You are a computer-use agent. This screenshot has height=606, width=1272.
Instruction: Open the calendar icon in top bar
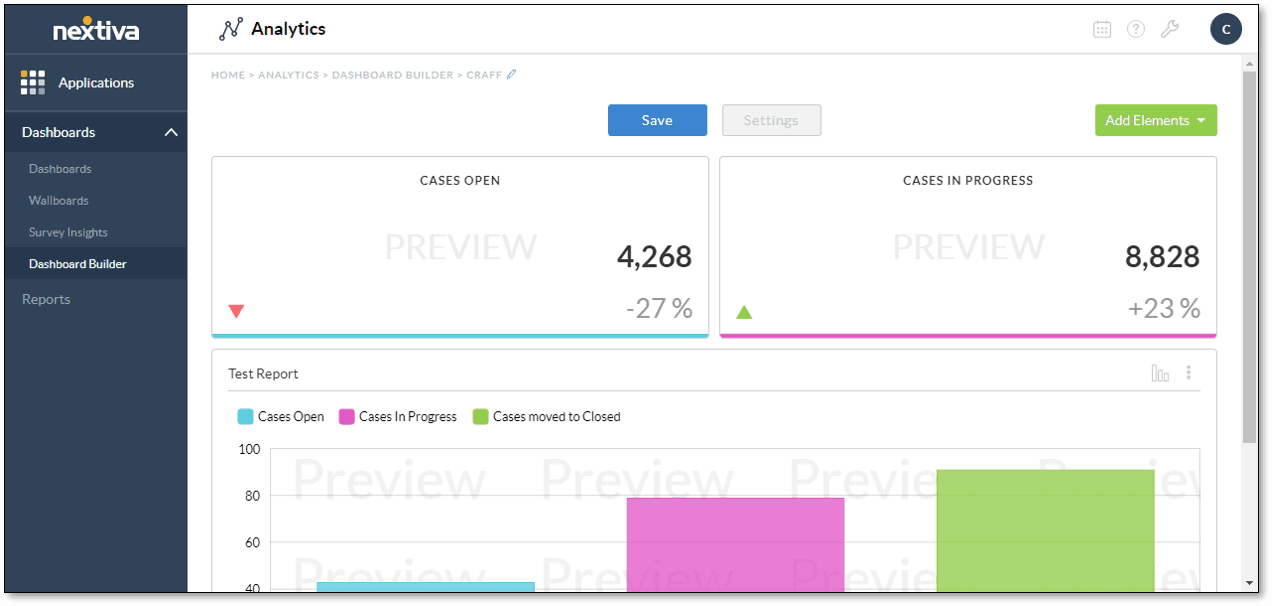click(1102, 29)
